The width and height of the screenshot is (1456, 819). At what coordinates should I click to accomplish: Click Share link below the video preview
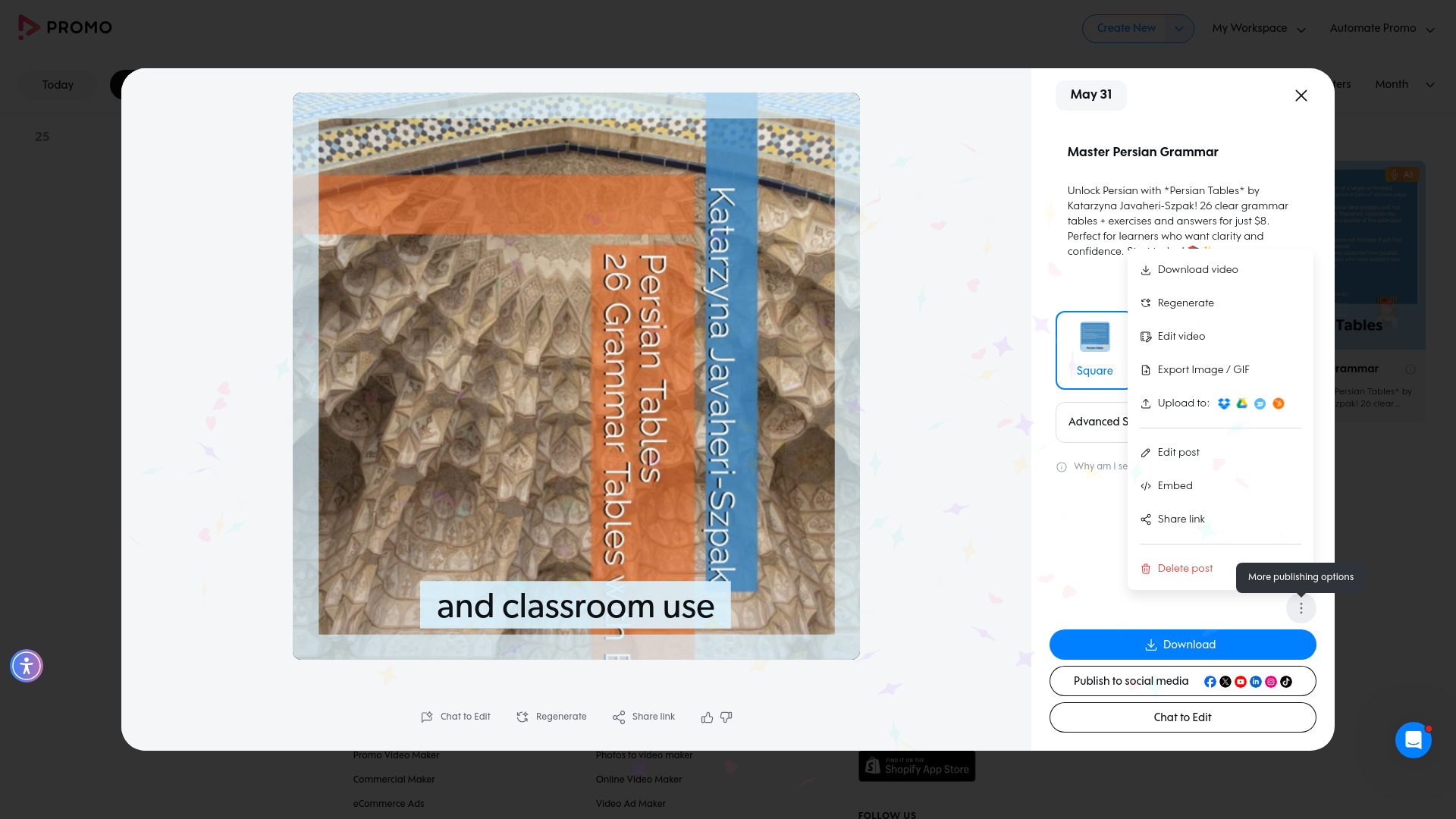click(644, 717)
